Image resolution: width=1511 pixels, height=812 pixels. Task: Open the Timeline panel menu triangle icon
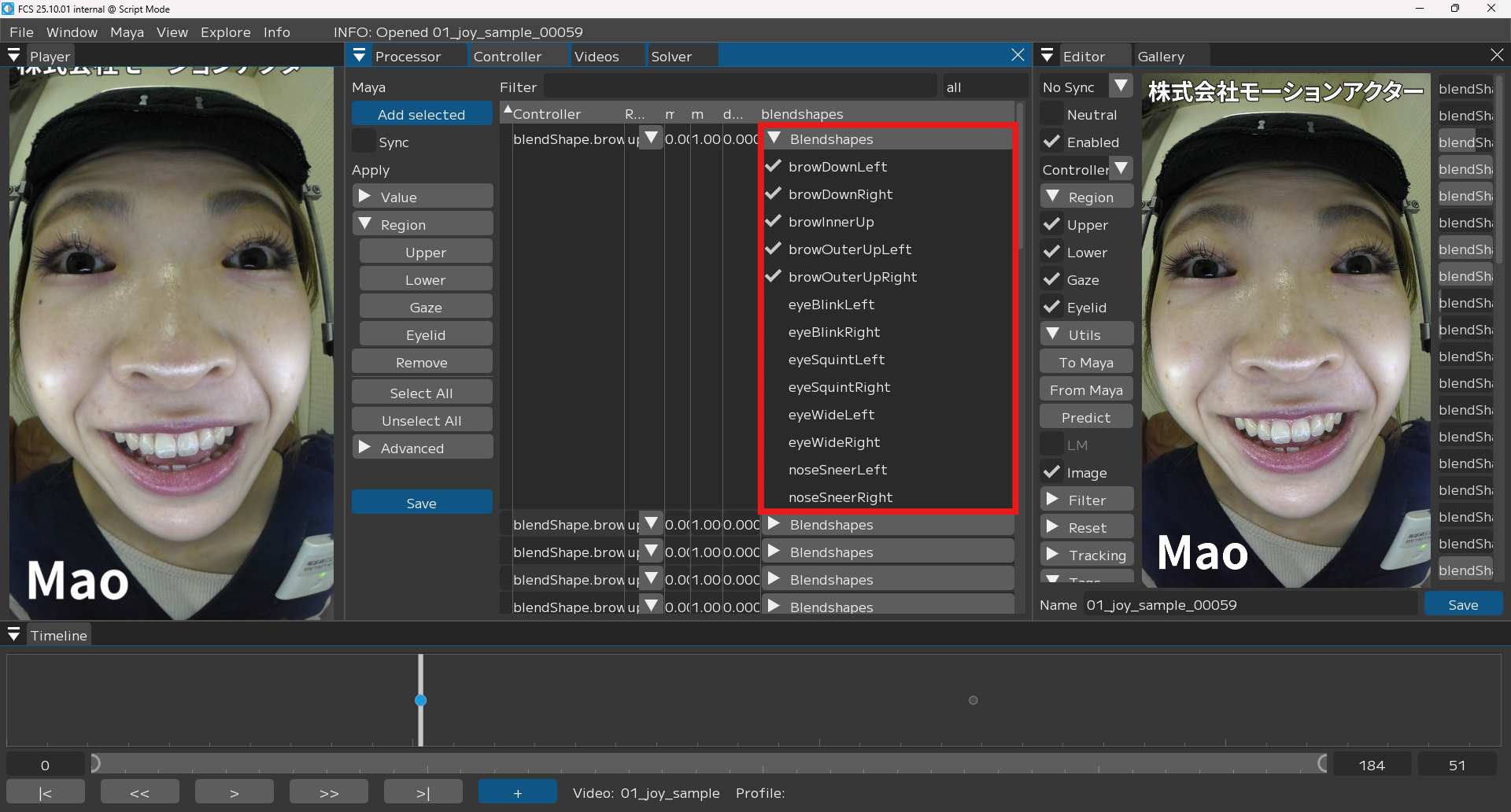pyautogui.click(x=13, y=635)
